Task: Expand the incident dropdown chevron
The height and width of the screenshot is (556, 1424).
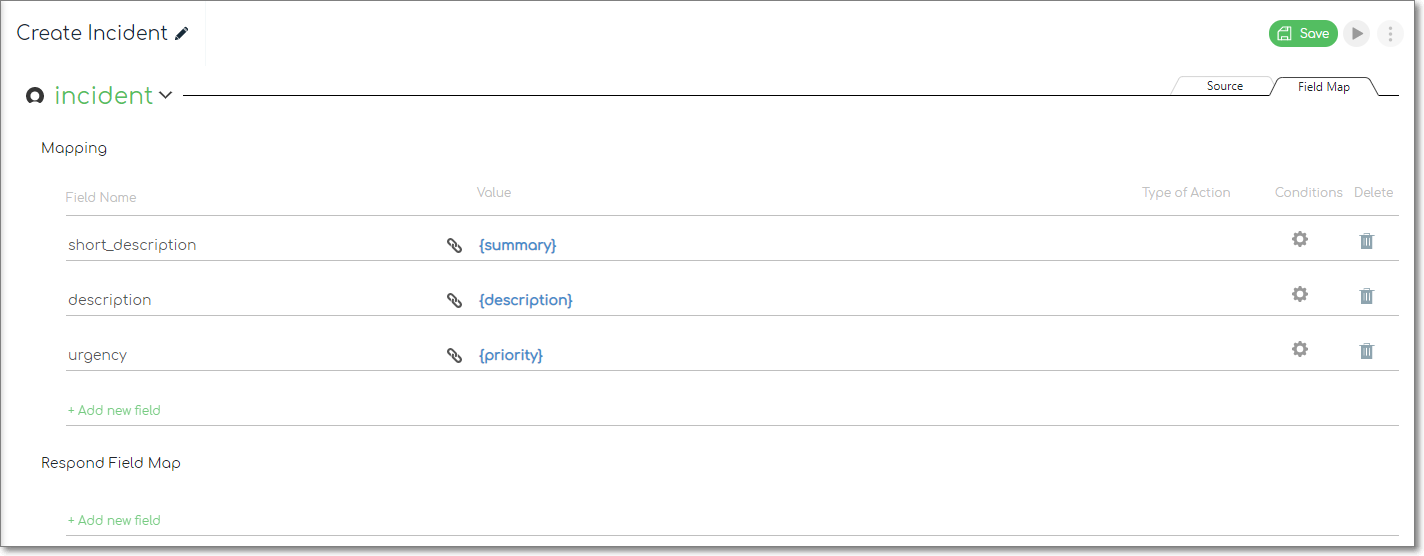Action: coord(166,96)
